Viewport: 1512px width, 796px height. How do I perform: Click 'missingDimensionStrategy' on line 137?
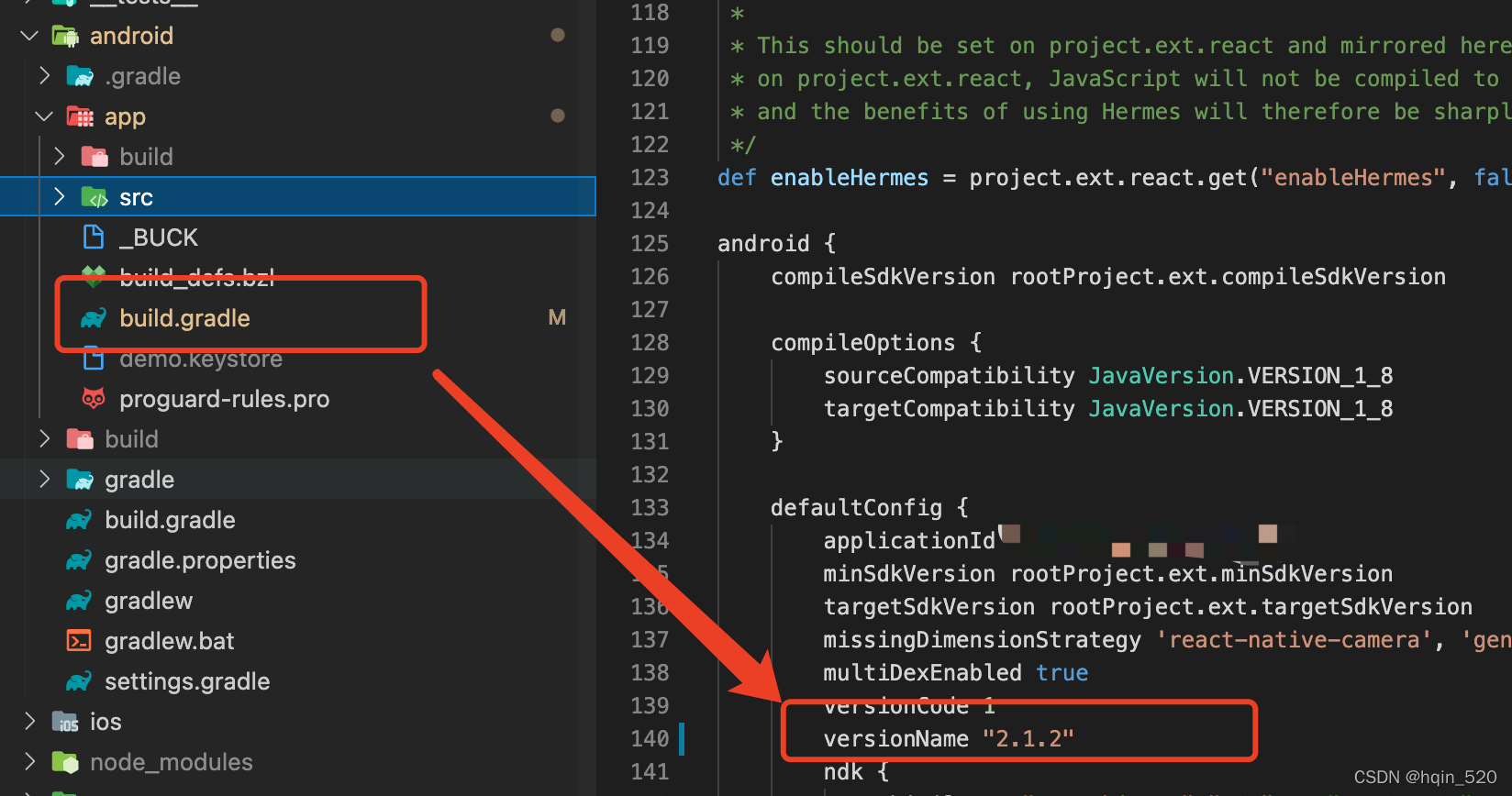click(x=983, y=640)
